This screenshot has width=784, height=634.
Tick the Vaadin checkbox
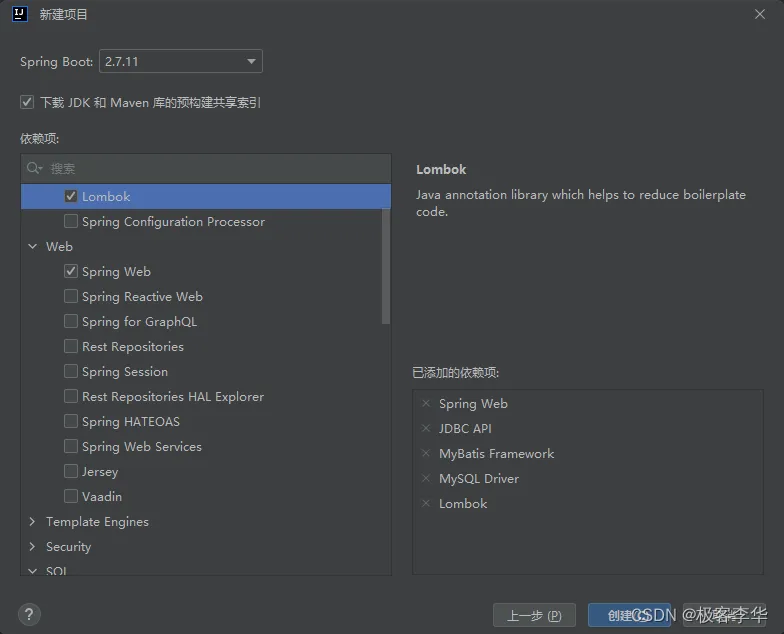[x=71, y=496]
